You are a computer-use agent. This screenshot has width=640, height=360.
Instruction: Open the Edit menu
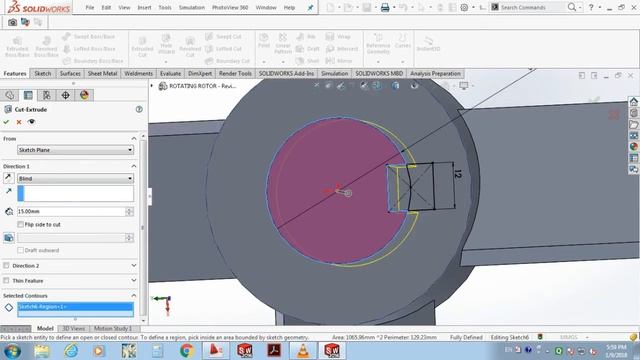[106, 7]
